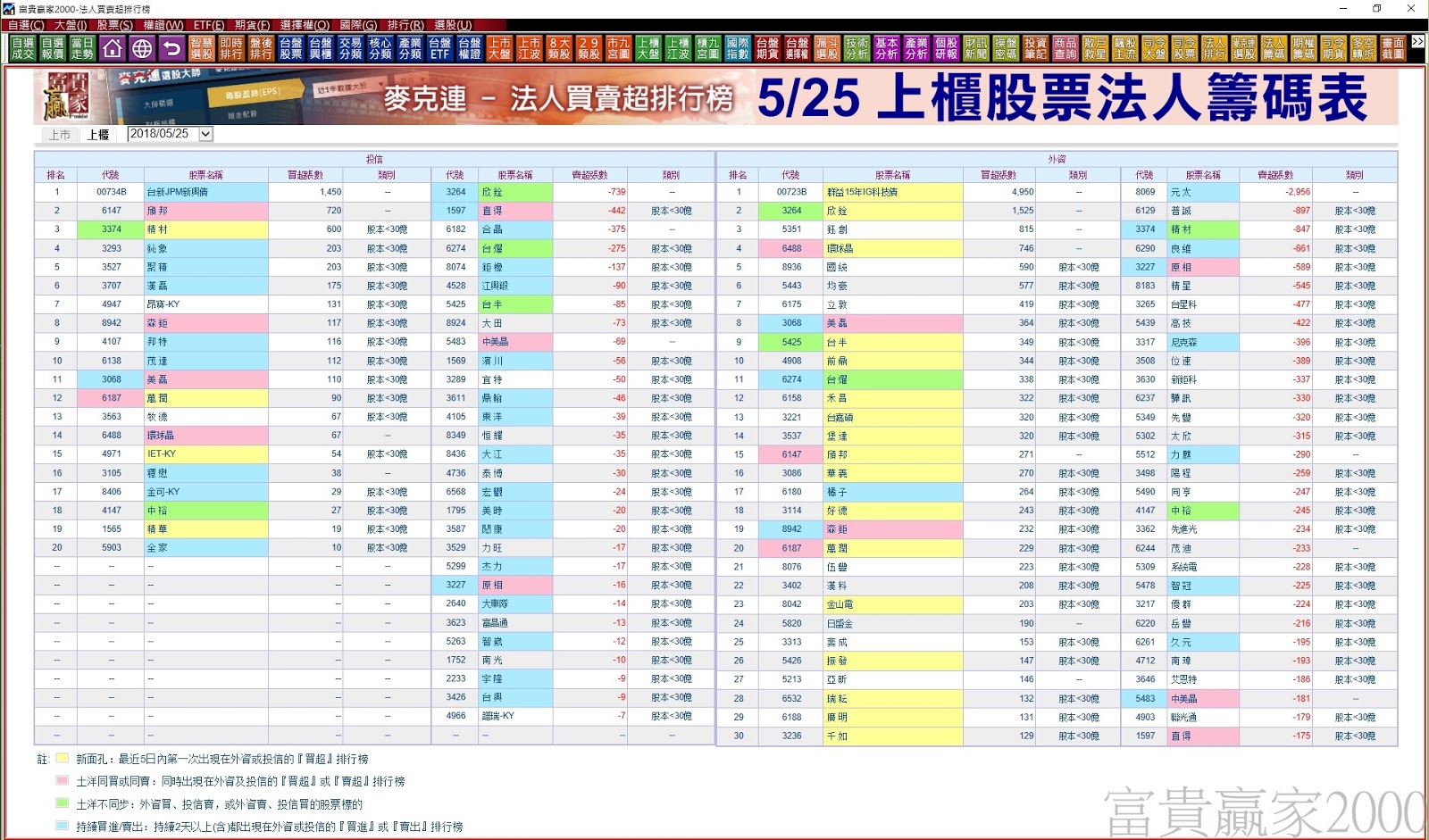The width and height of the screenshot is (1429, 840).
Task: Open the 個股研報 stock research button
Action: pos(946,48)
